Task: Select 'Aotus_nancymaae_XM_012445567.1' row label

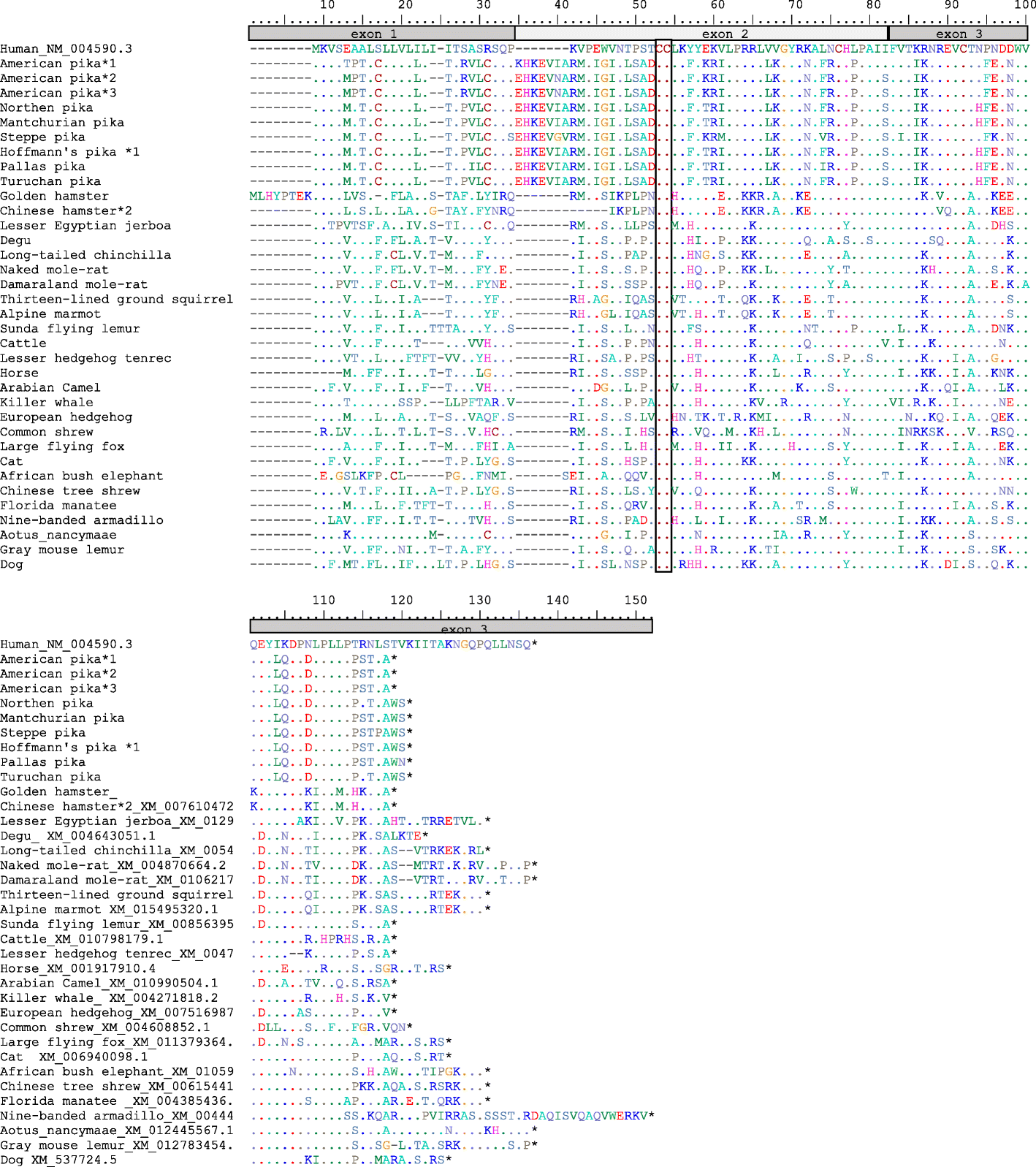Action: (117, 1130)
